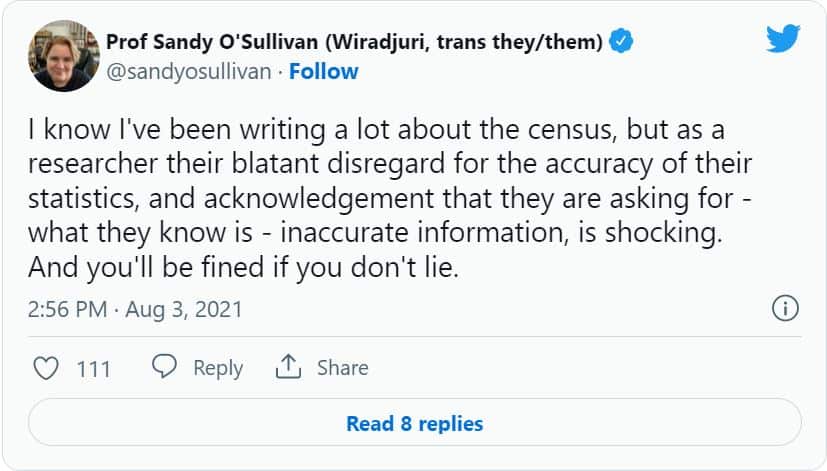Click the Prof Sandy O'Sullivan display name
The height and width of the screenshot is (471, 827).
[x=209, y=42]
